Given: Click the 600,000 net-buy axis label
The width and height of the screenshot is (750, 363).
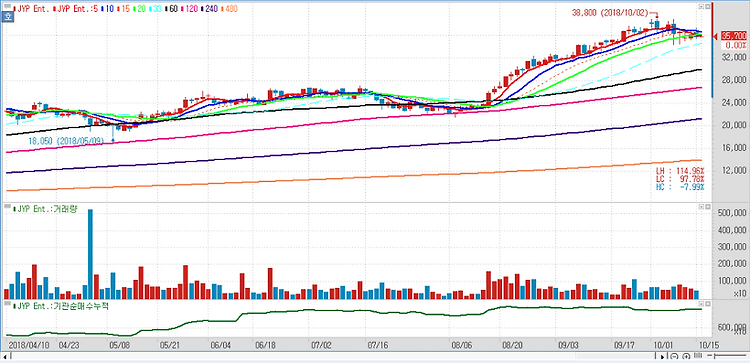Looking at the screenshot, I should [731, 327].
